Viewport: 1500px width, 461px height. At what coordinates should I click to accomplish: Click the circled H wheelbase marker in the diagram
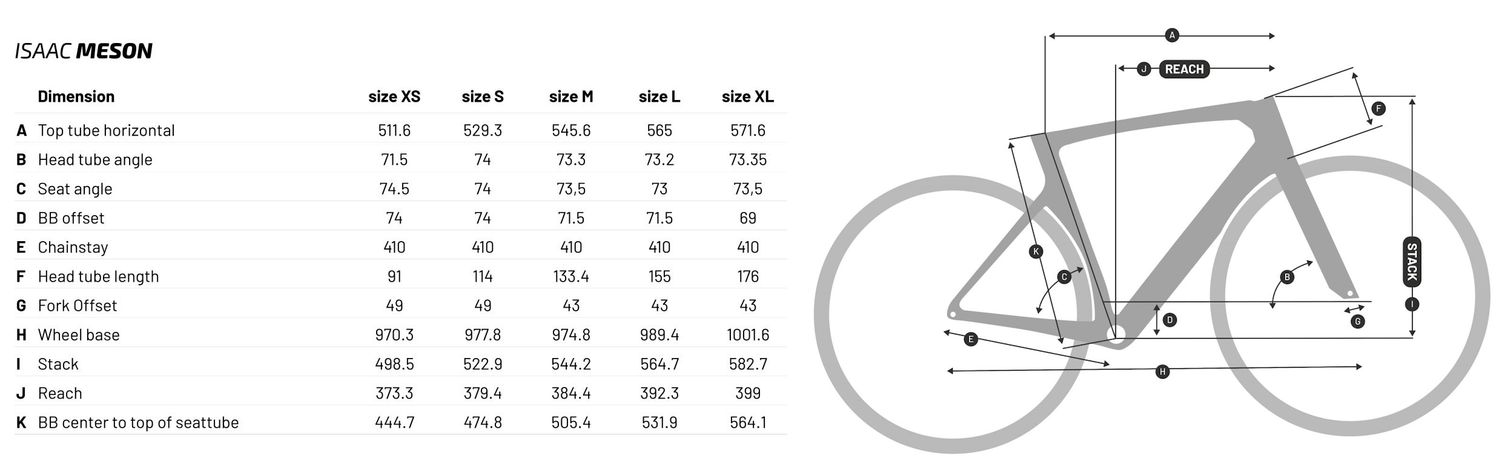point(1162,371)
